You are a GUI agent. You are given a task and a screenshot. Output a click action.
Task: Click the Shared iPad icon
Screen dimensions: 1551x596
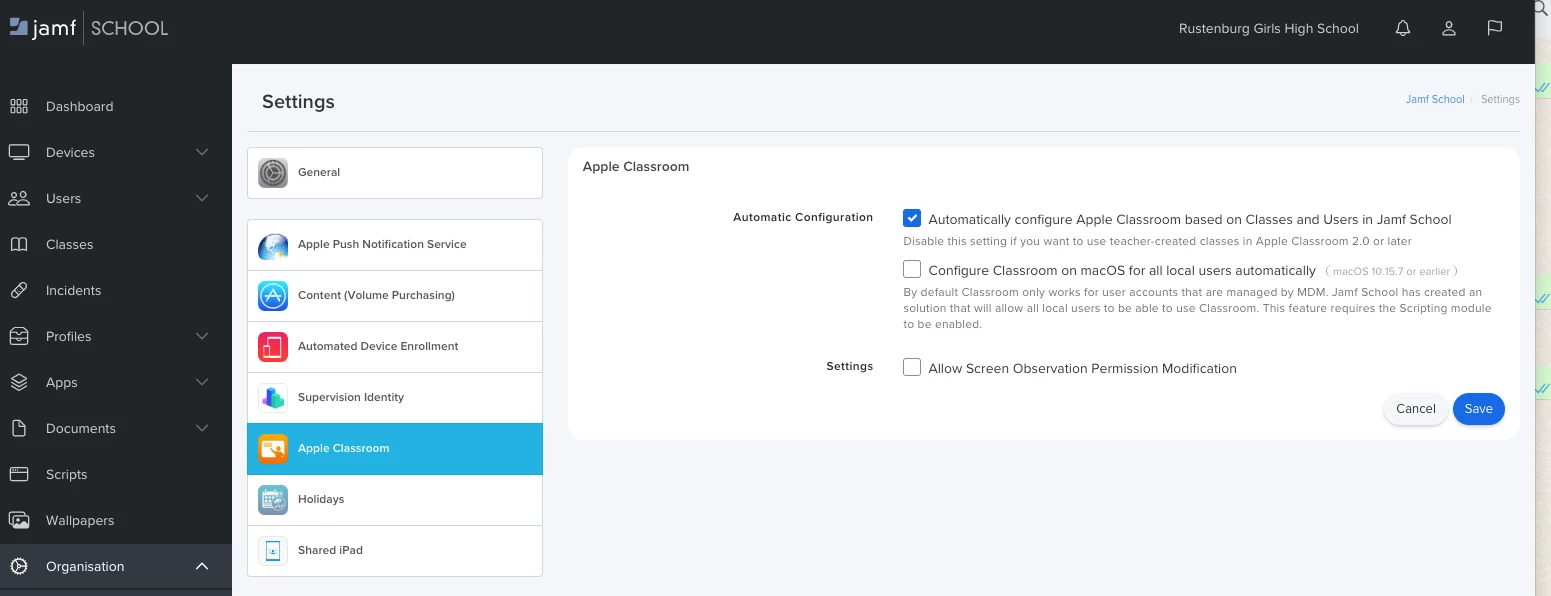coord(273,551)
